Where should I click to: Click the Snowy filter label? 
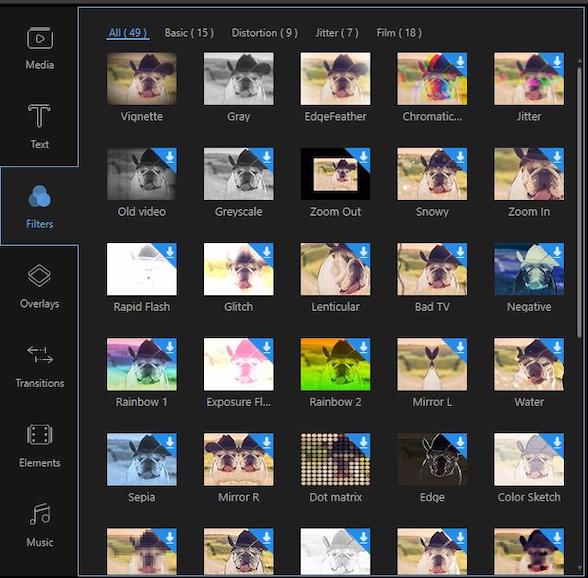click(x=432, y=212)
